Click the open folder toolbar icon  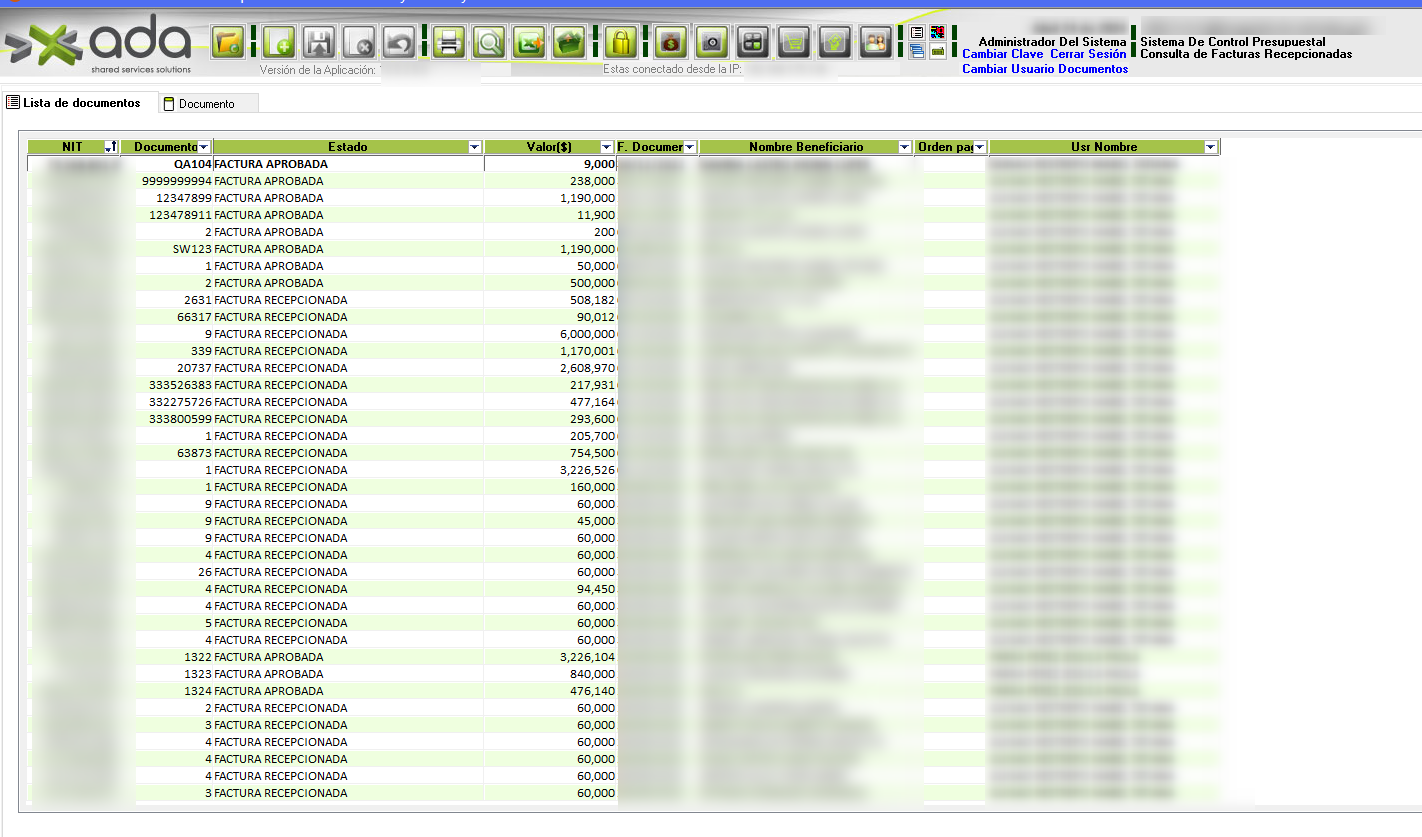pyautogui.click(x=229, y=42)
